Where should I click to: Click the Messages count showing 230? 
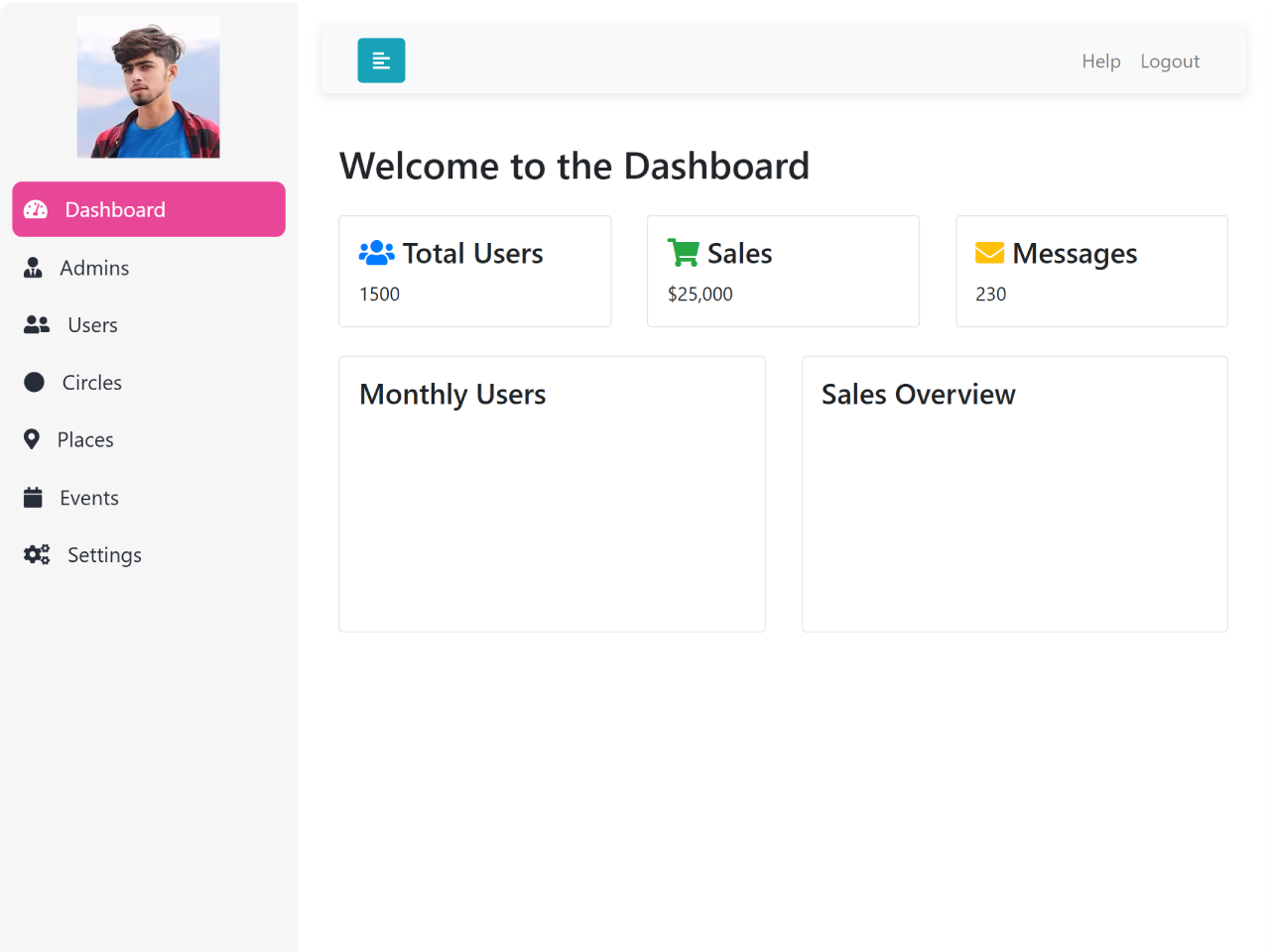pos(990,294)
